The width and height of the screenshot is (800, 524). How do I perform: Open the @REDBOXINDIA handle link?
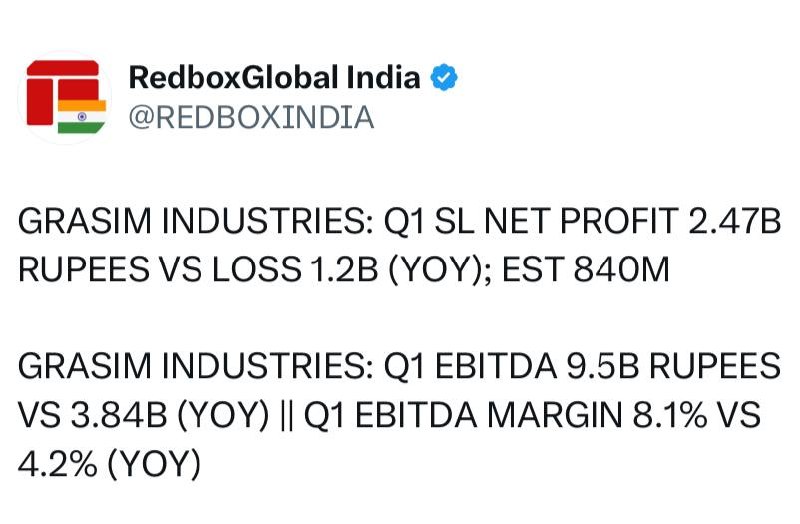[x=252, y=117]
